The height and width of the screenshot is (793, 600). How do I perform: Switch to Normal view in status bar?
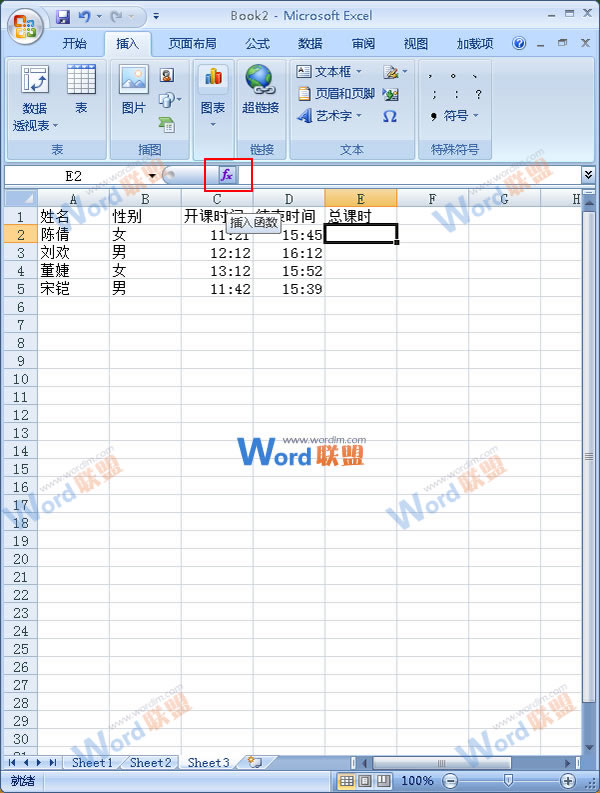click(x=346, y=781)
